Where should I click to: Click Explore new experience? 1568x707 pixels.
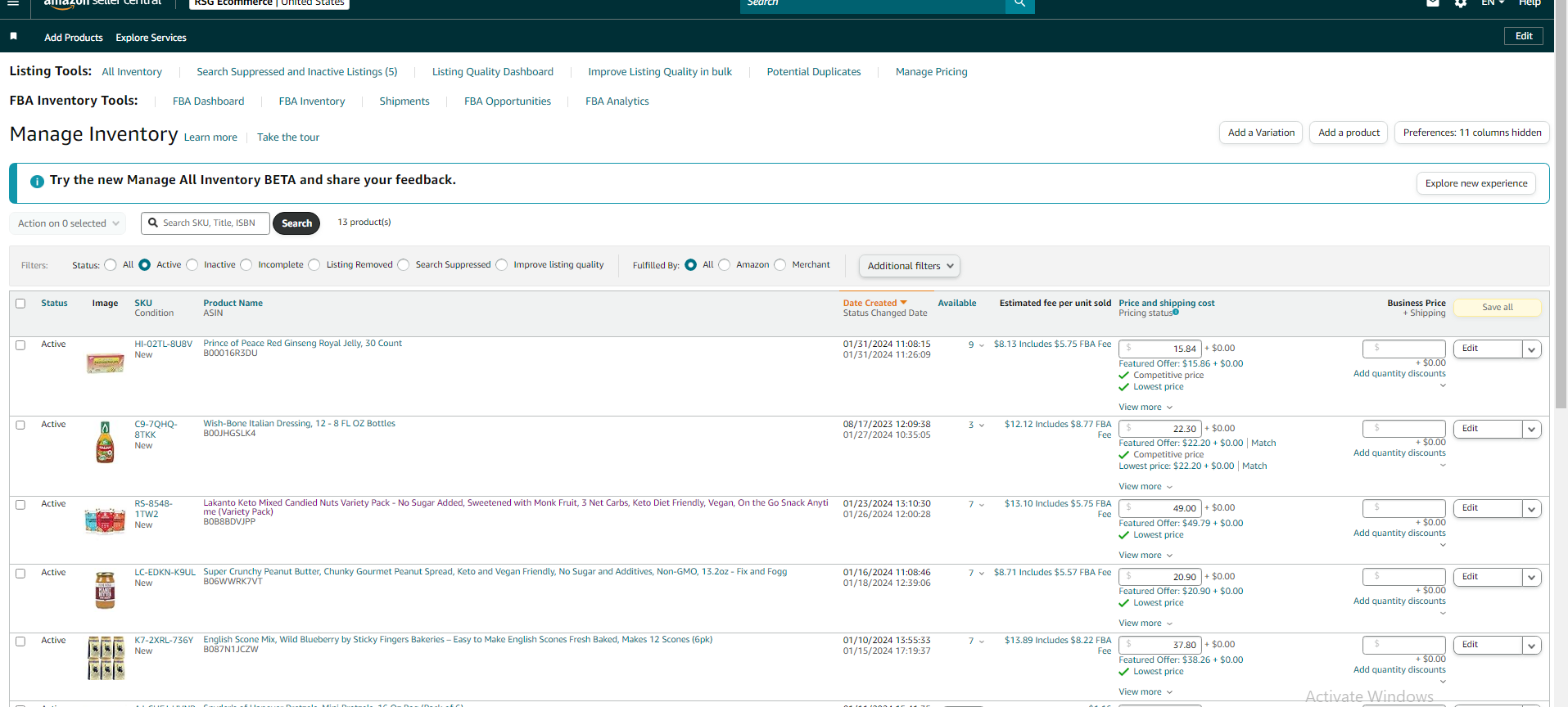tap(1476, 183)
